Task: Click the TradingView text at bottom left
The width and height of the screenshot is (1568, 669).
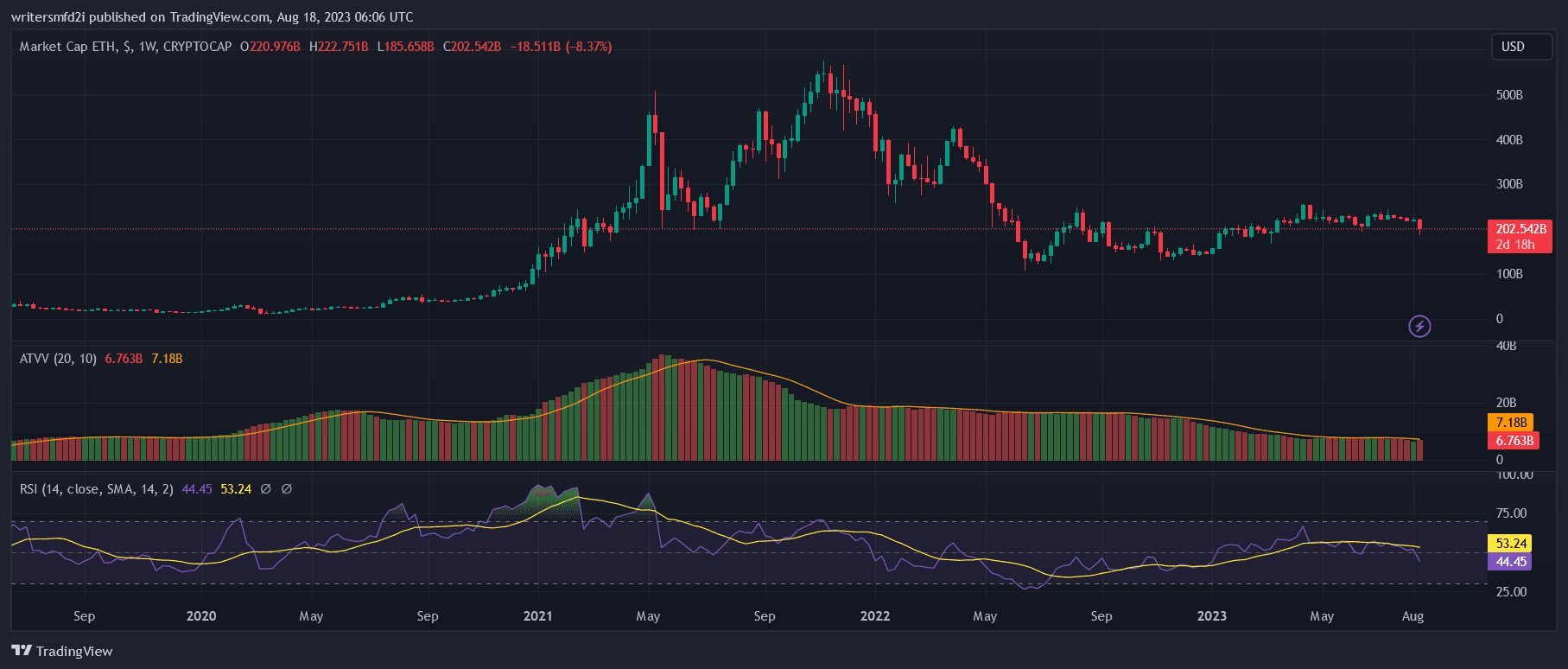Action: 74,652
